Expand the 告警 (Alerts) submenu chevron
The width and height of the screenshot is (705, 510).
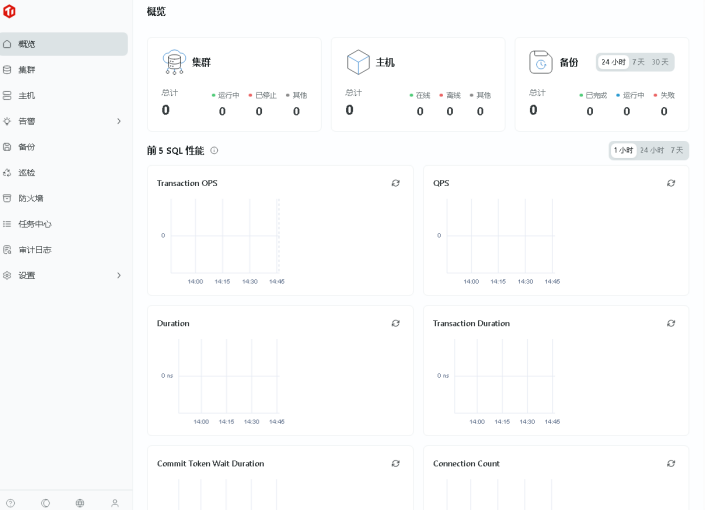point(118,121)
